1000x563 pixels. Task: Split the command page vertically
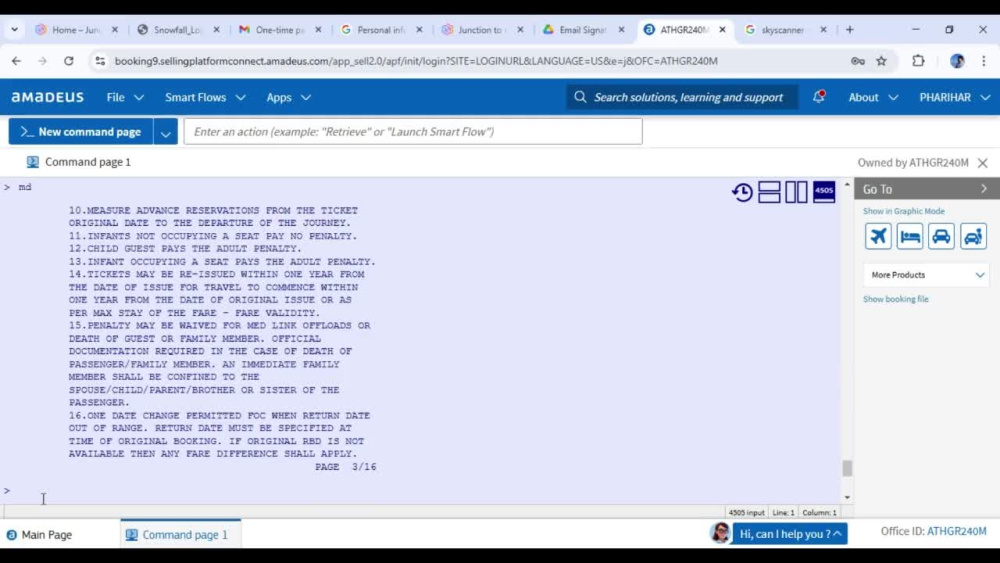pyautogui.click(x=796, y=192)
